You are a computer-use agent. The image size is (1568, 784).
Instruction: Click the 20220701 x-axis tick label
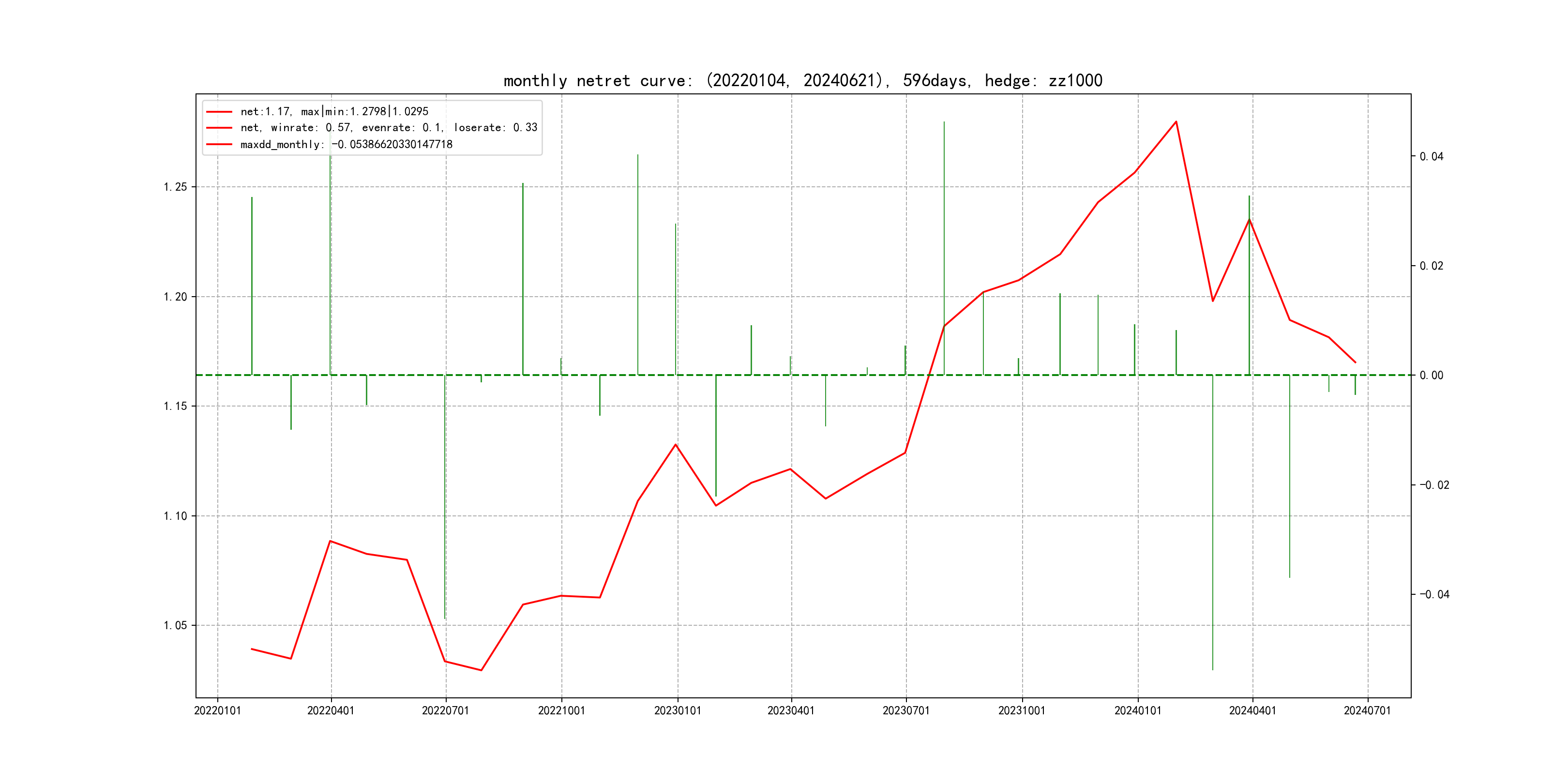446,710
